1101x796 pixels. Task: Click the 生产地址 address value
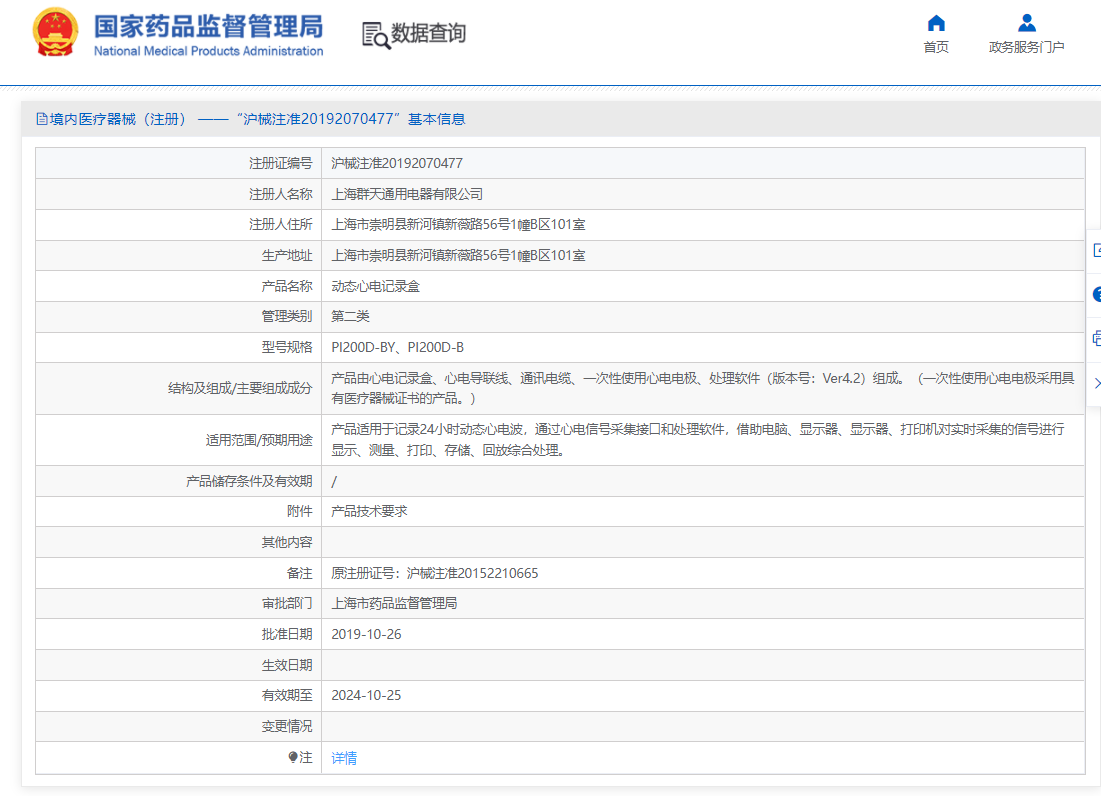click(459, 256)
